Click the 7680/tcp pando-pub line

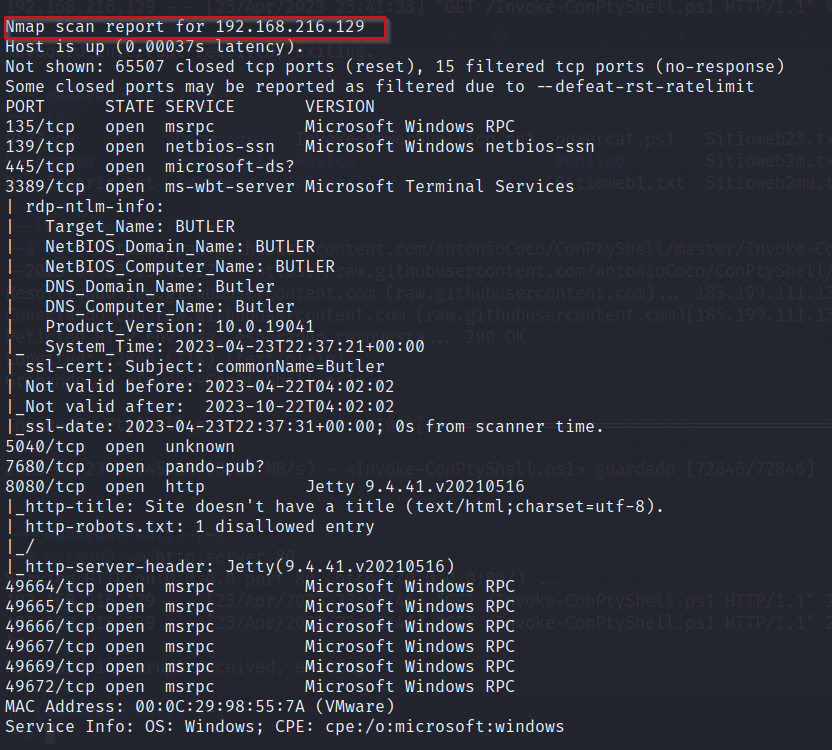point(135,467)
